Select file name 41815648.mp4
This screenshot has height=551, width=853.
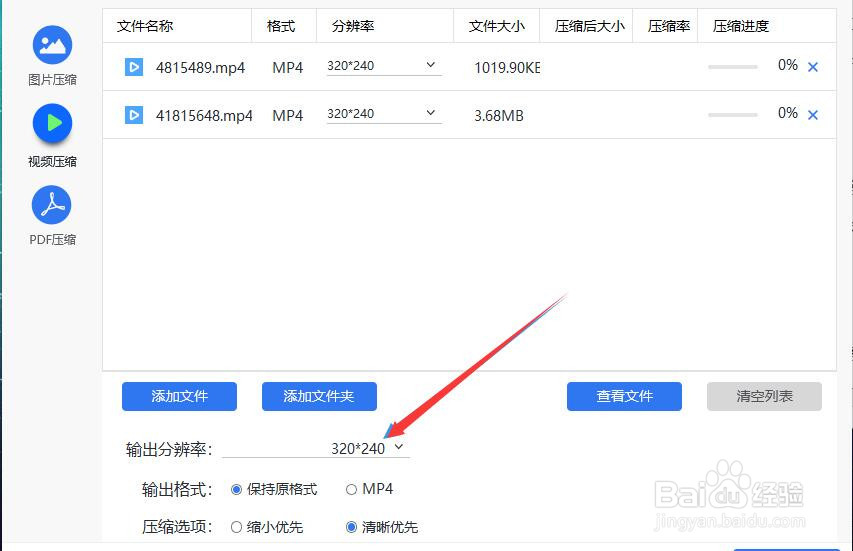(204, 116)
